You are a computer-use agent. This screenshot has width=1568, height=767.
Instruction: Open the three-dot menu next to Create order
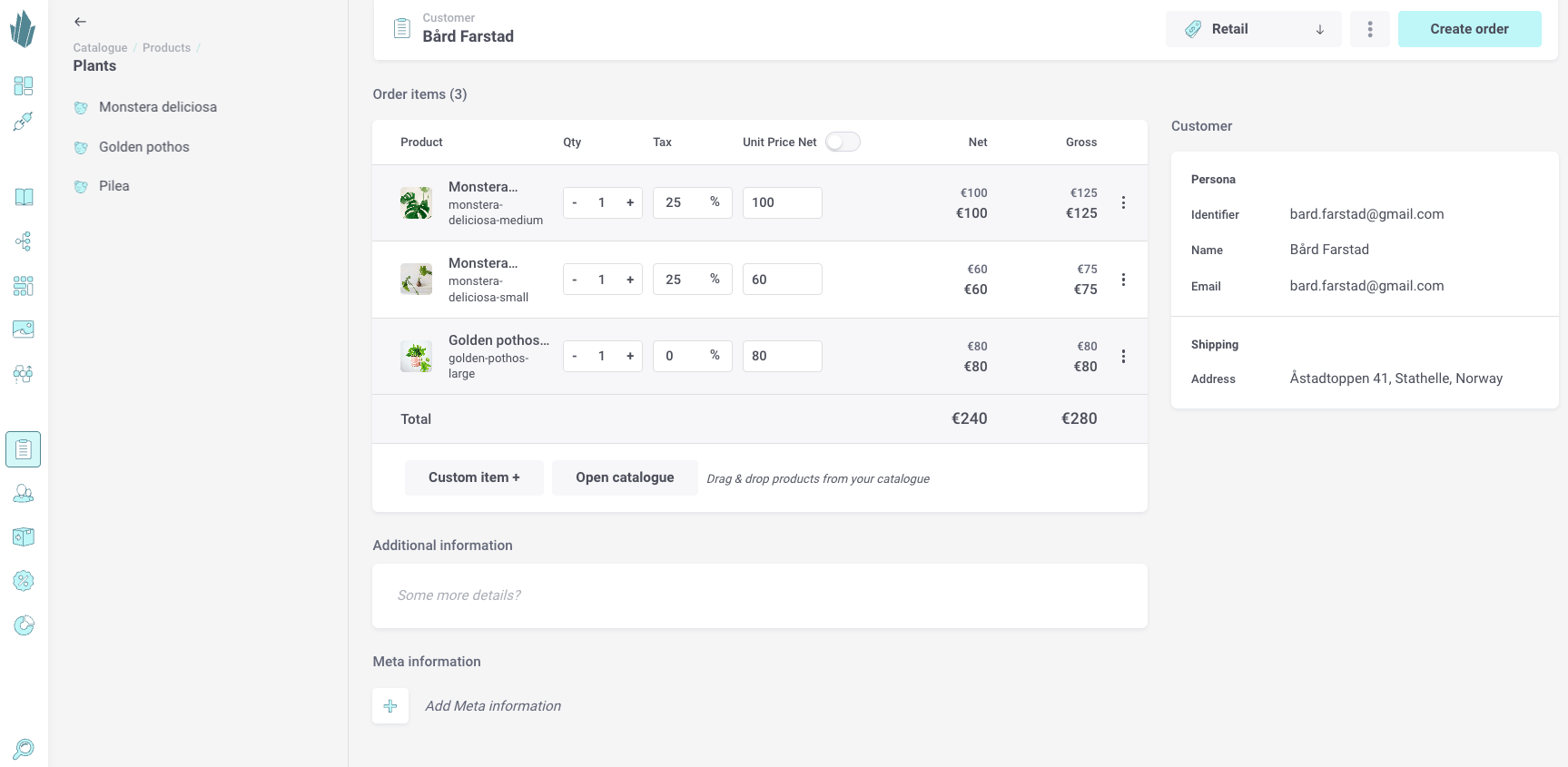[x=1369, y=29]
